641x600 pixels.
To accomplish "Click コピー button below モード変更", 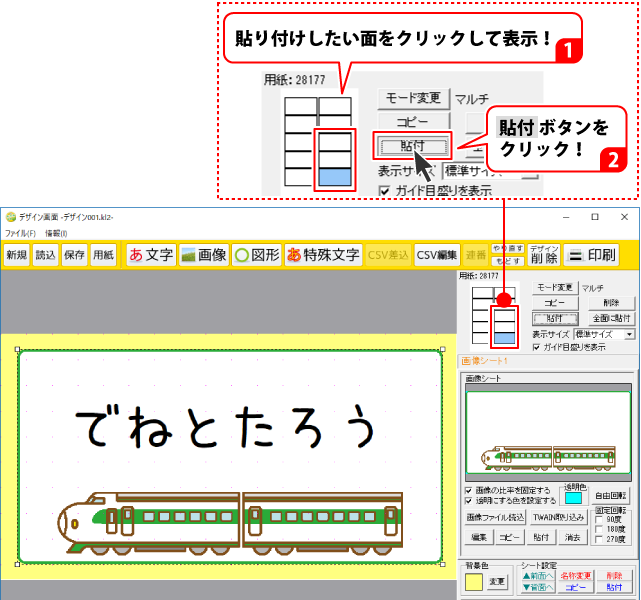I will coord(555,303).
